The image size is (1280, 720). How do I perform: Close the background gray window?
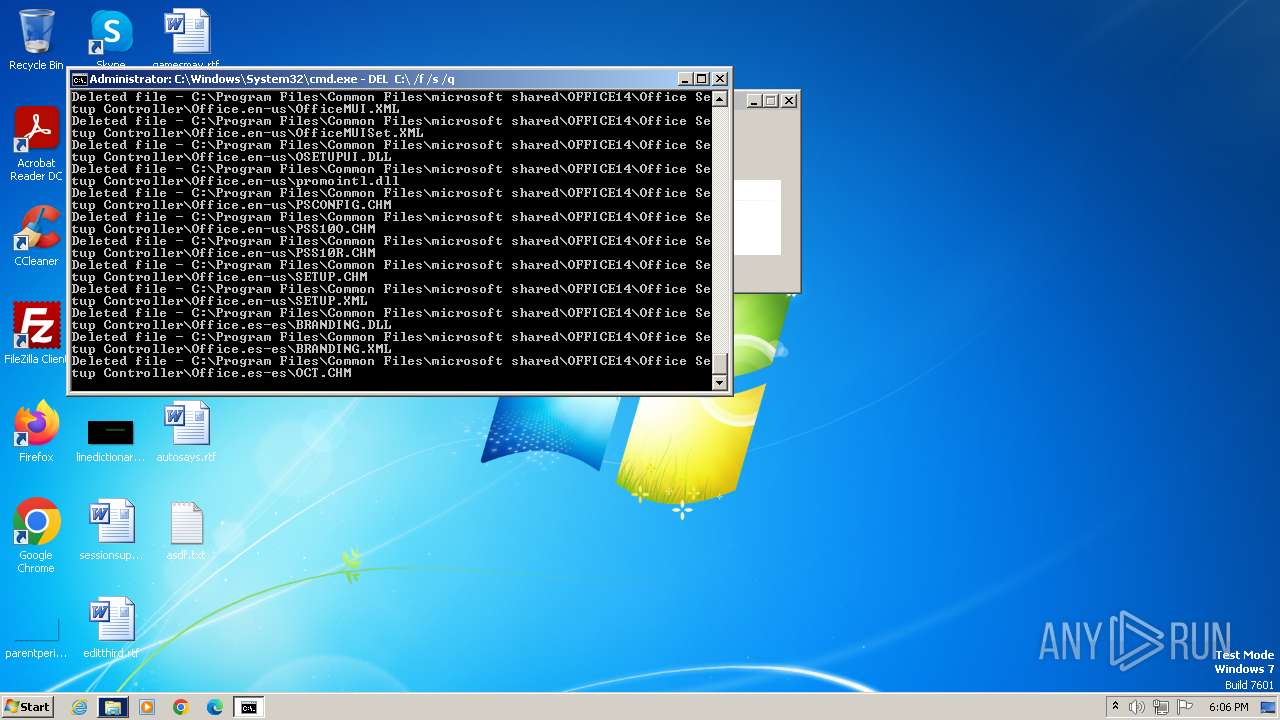point(789,100)
